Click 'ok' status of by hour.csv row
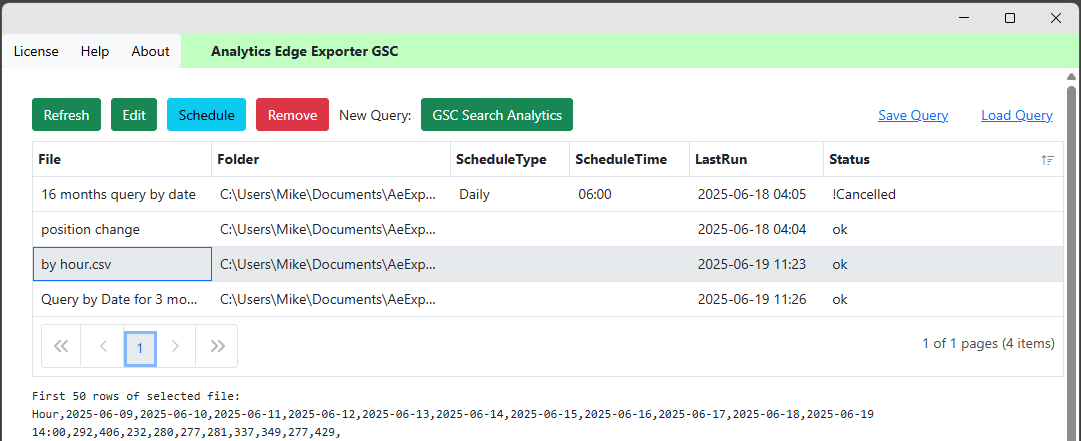Viewport: 1081px width, 441px height. [943, 265]
